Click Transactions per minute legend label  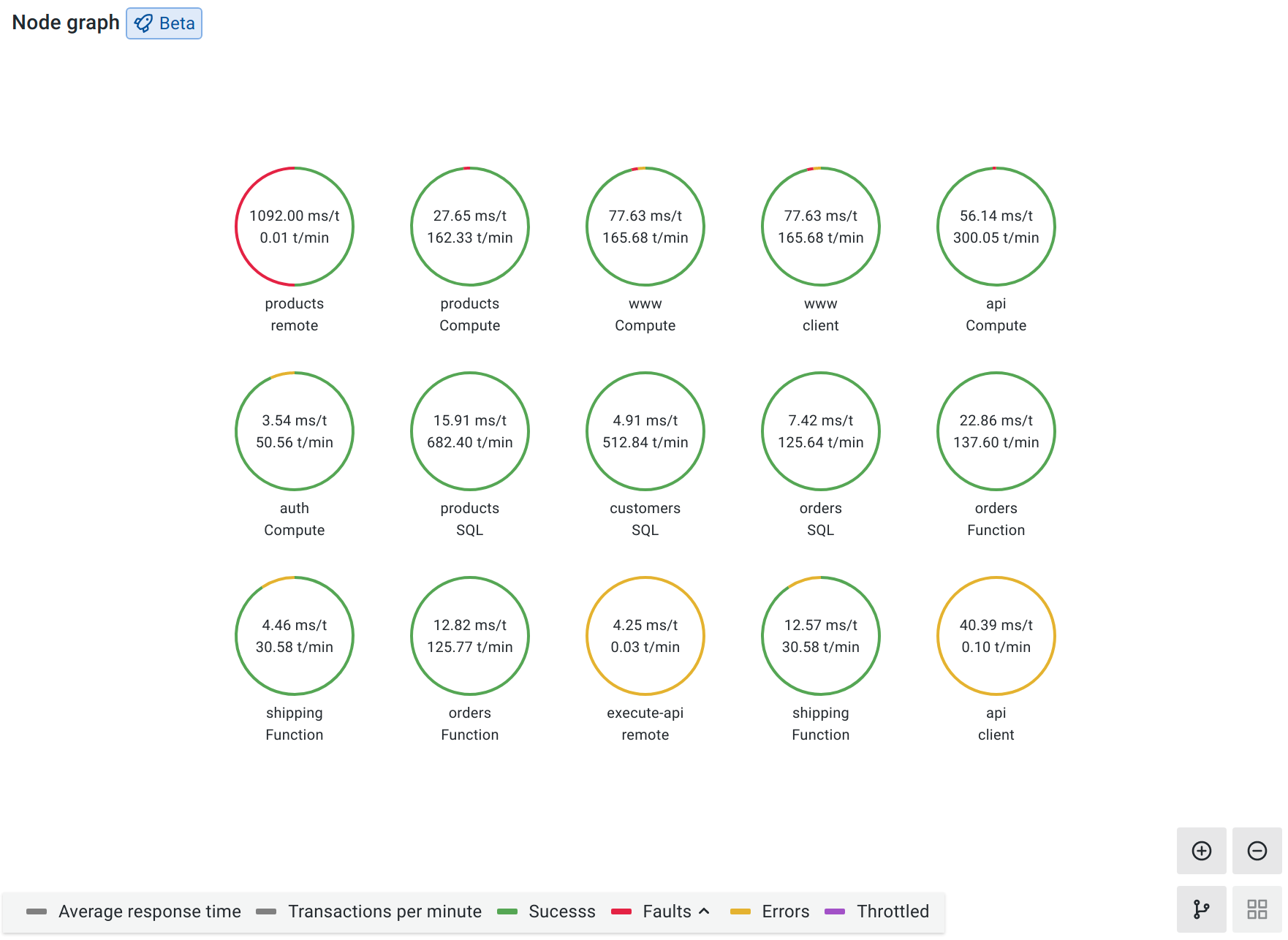pyautogui.click(x=384, y=911)
